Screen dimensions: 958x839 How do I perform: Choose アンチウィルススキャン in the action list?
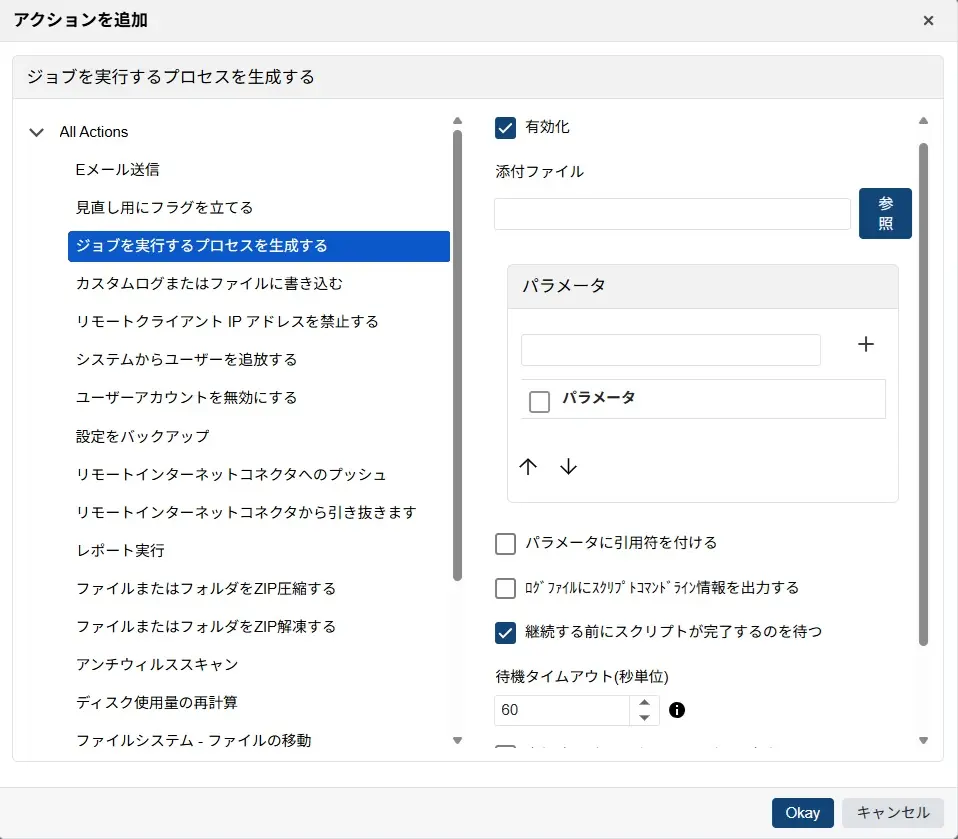pyautogui.click(x=157, y=664)
